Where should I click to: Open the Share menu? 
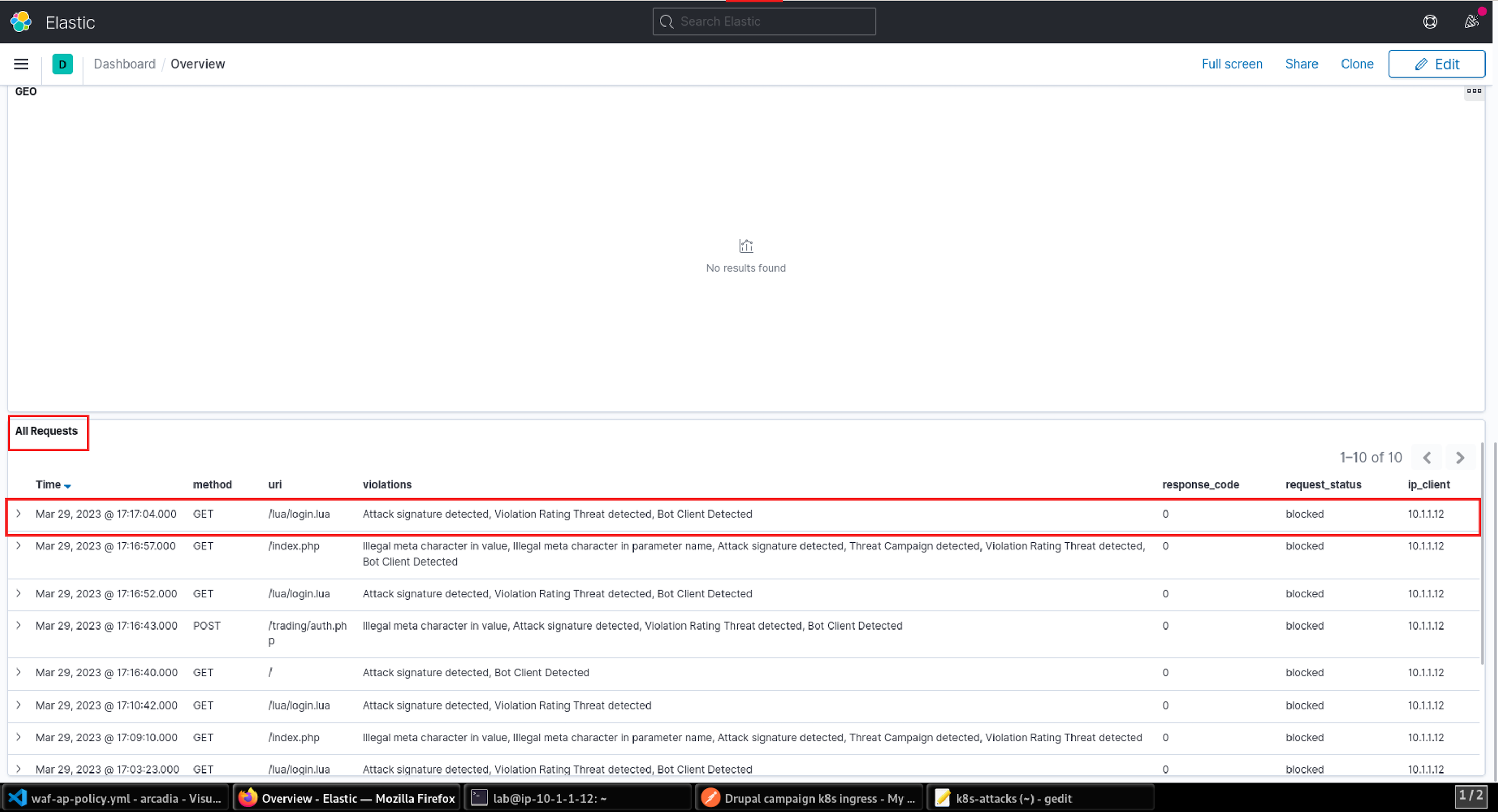click(x=1301, y=64)
